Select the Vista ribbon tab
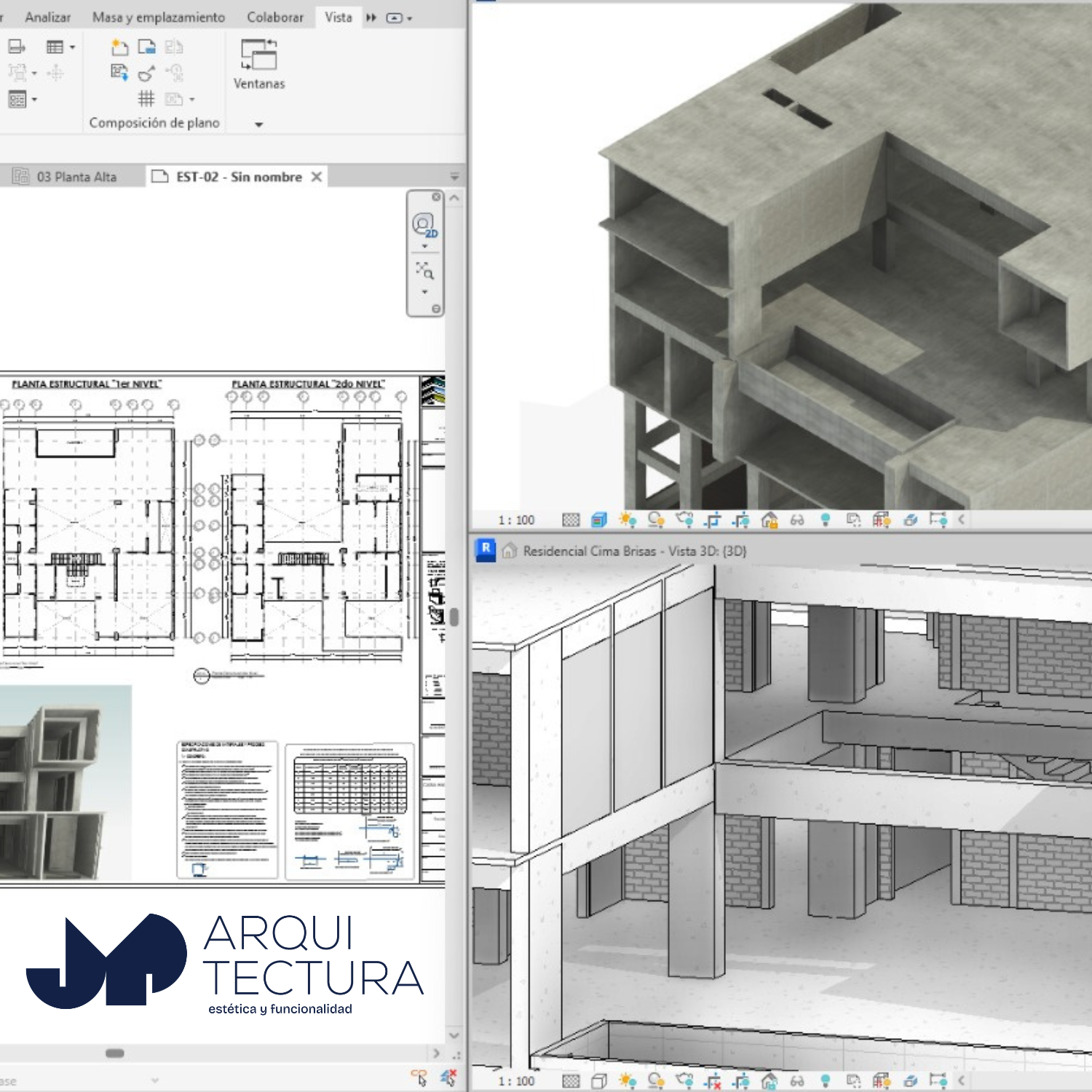This screenshot has height=1092, width=1092. point(337,16)
